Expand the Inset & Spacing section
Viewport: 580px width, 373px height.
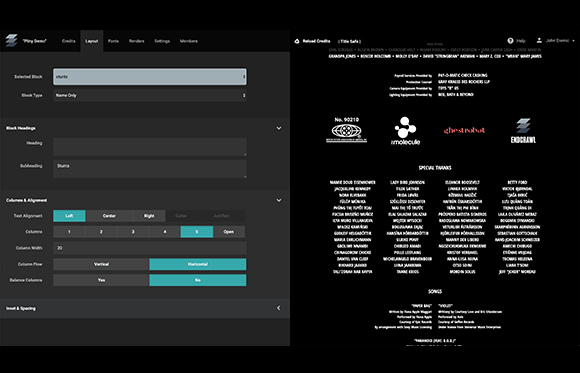click(279, 308)
